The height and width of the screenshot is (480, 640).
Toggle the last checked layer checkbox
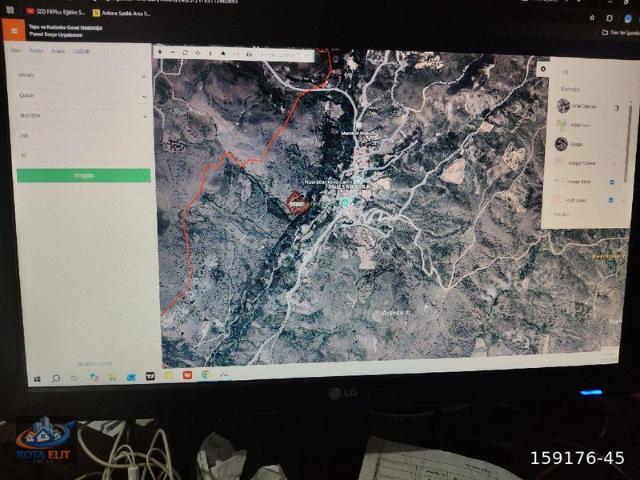point(611,200)
